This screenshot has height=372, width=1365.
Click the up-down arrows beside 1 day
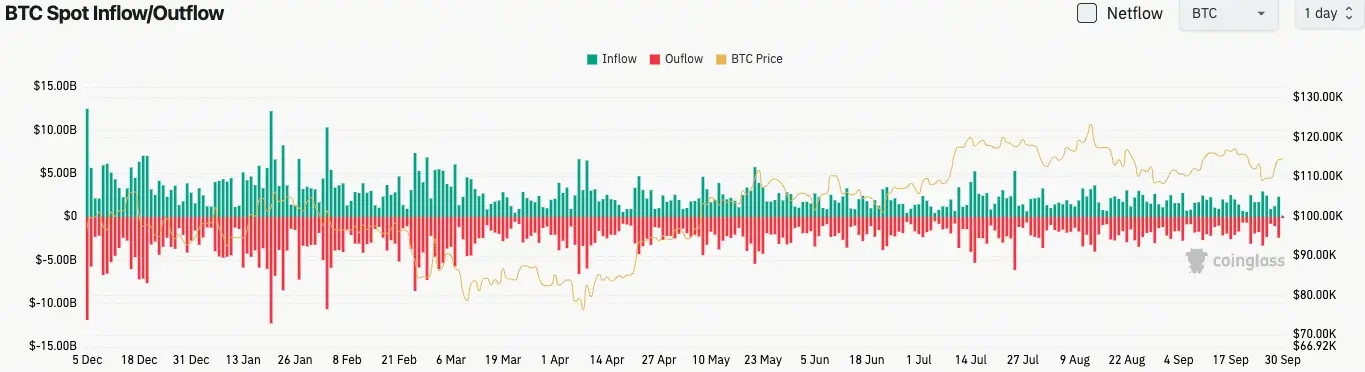pyautogui.click(x=1349, y=14)
